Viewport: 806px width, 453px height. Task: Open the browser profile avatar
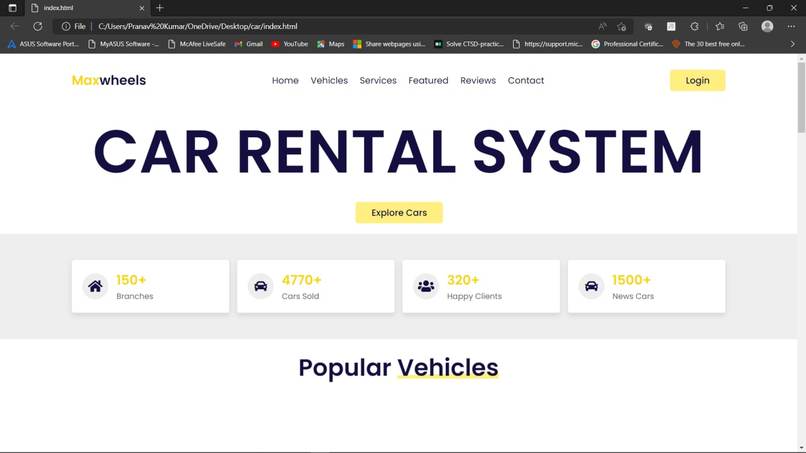coord(767,26)
